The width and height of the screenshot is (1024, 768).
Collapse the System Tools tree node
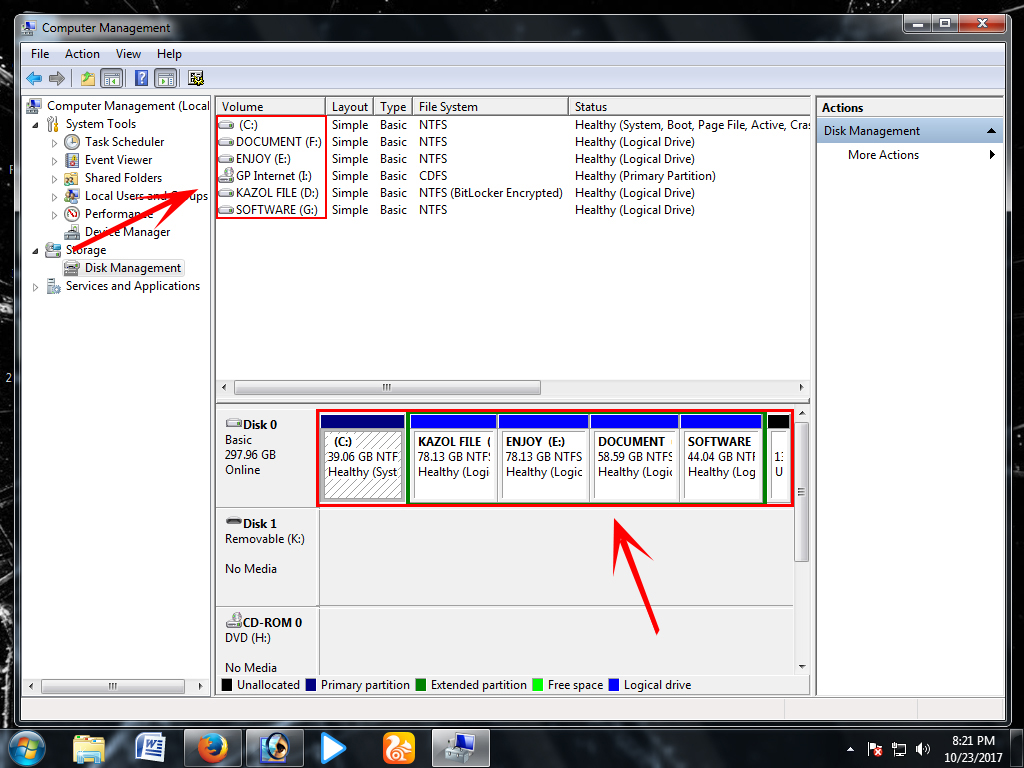(35, 125)
